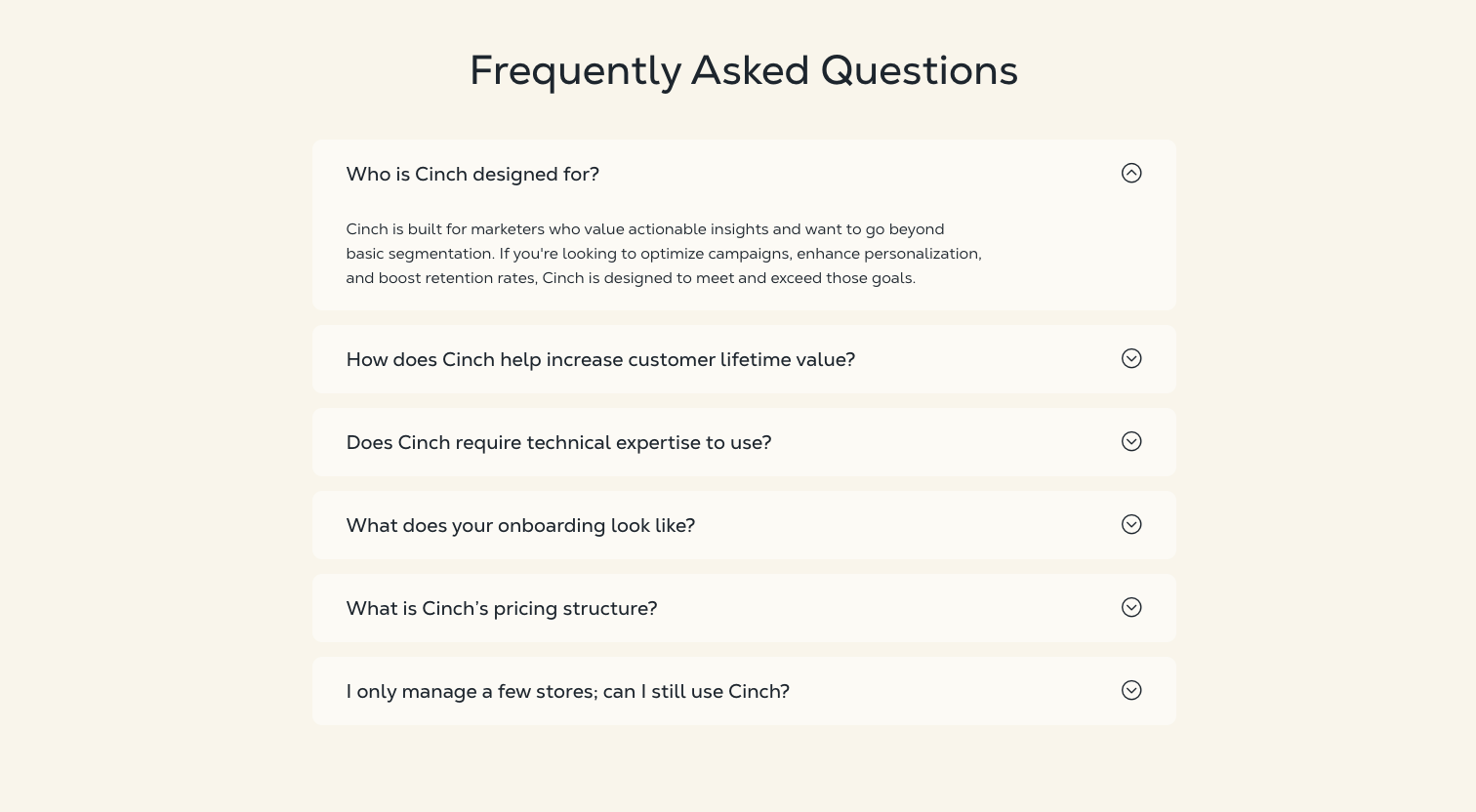This screenshot has width=1476, height=812.
Task: Click the answer line starting 'Cinch is built for marketers'
Action: (x=644, y=229)
